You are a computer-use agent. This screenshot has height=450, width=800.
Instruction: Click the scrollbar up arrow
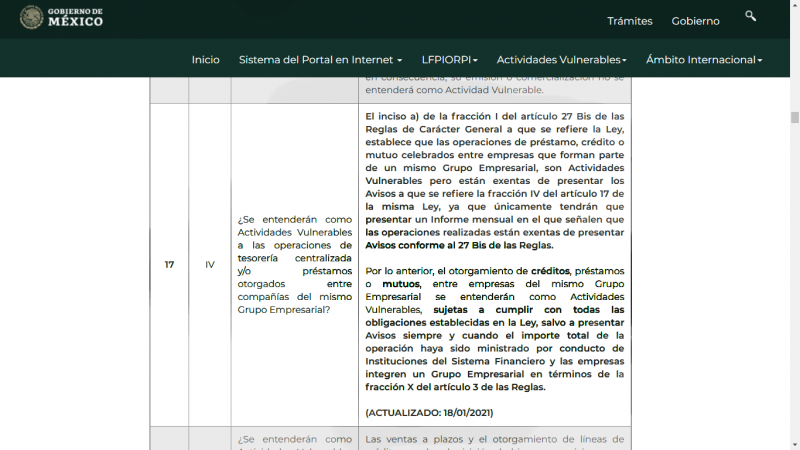pyautogui.click(x=794, y=7)
